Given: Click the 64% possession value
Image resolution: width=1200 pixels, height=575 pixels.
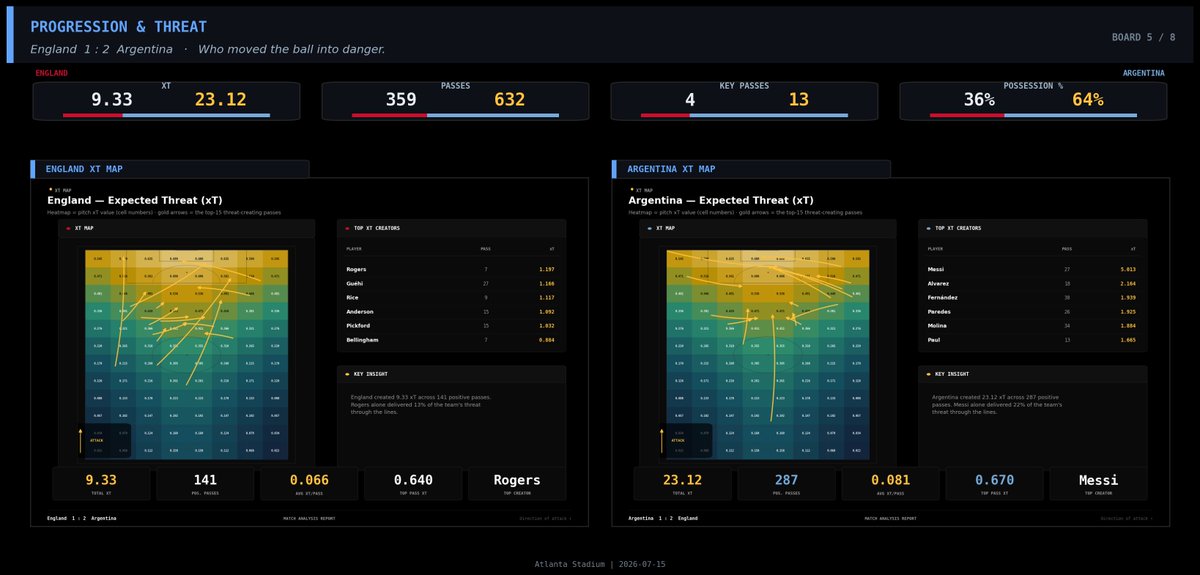Looking at the screenshot, I should [1087, 100].
